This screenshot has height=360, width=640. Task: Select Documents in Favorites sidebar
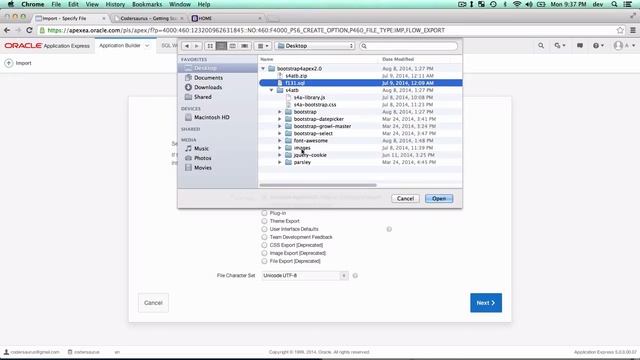click(208, 78)
